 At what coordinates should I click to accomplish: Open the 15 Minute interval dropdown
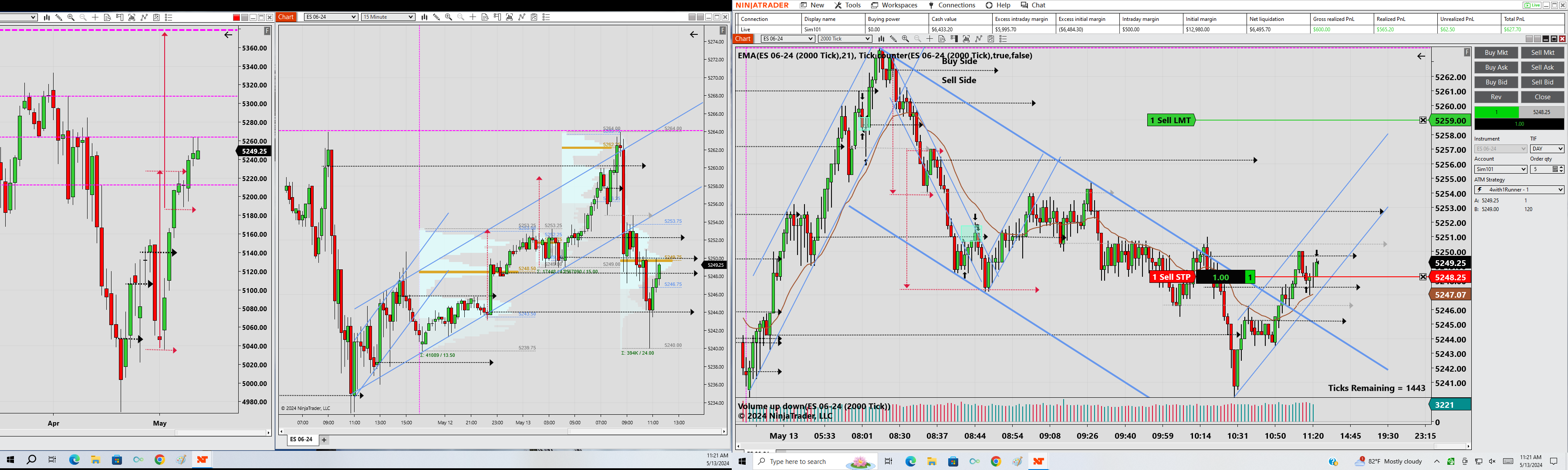point(388,17)
